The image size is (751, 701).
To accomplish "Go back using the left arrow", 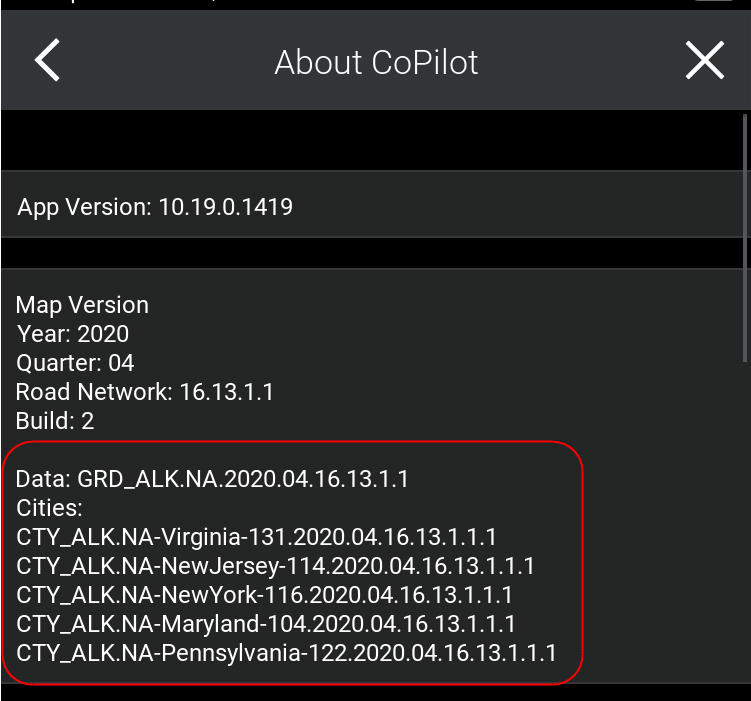I will click(47, 61).
